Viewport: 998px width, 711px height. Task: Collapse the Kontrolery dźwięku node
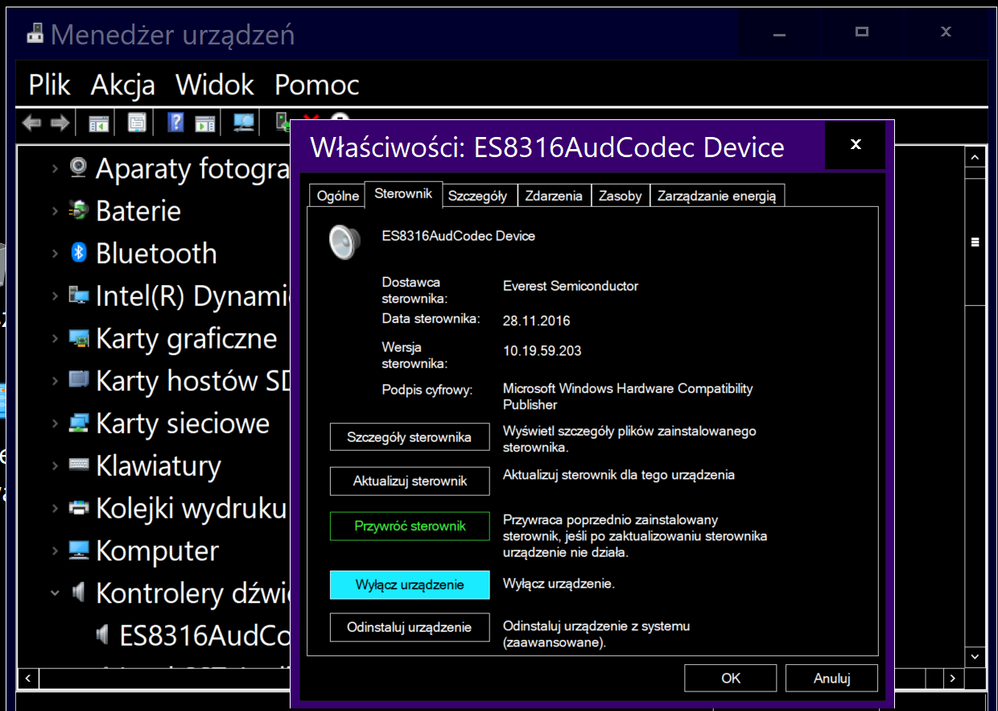pyautogui.click(x=55, y=593)
